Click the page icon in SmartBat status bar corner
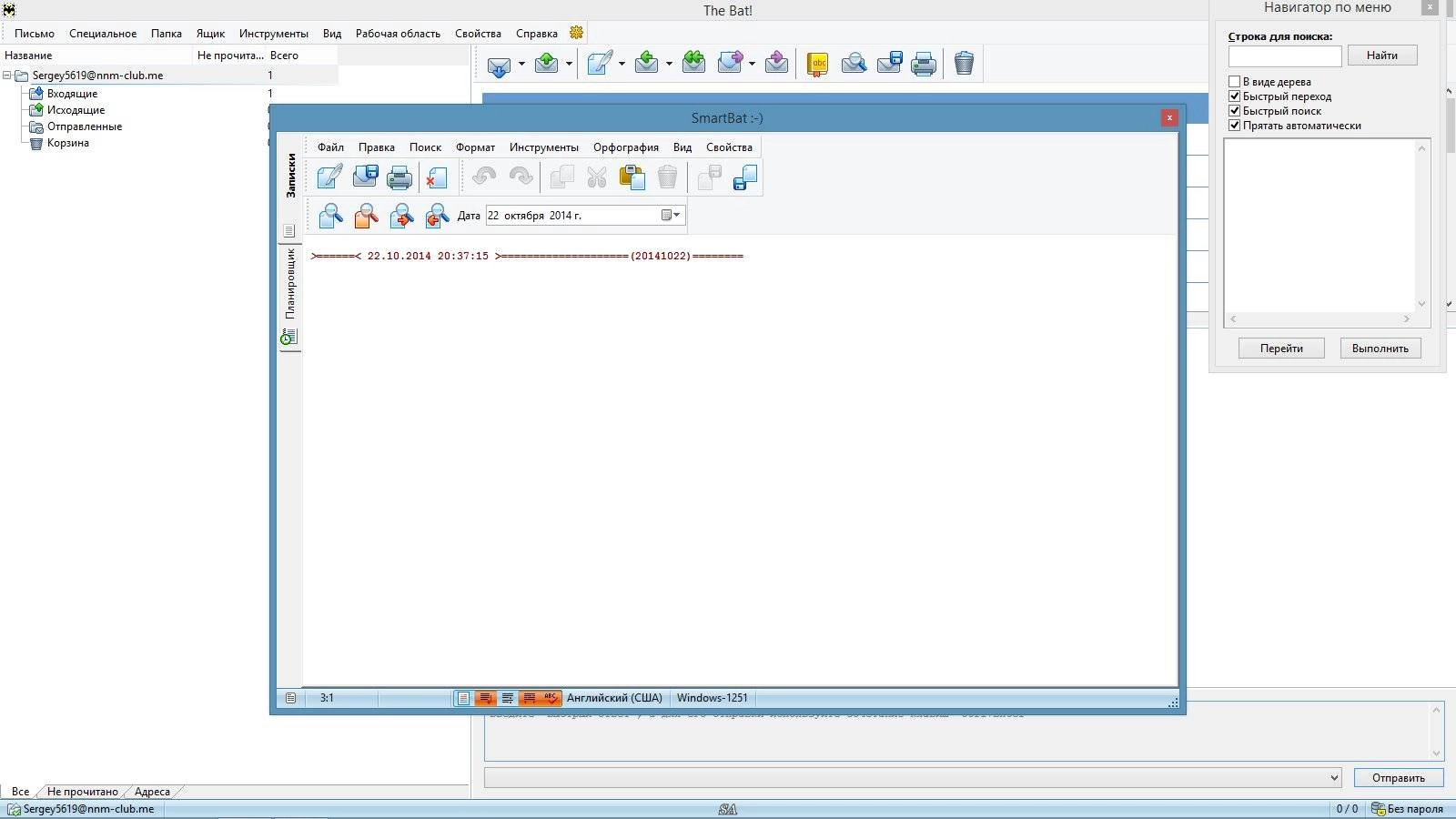Screen dimensions: 1456x819 point(290,698)
